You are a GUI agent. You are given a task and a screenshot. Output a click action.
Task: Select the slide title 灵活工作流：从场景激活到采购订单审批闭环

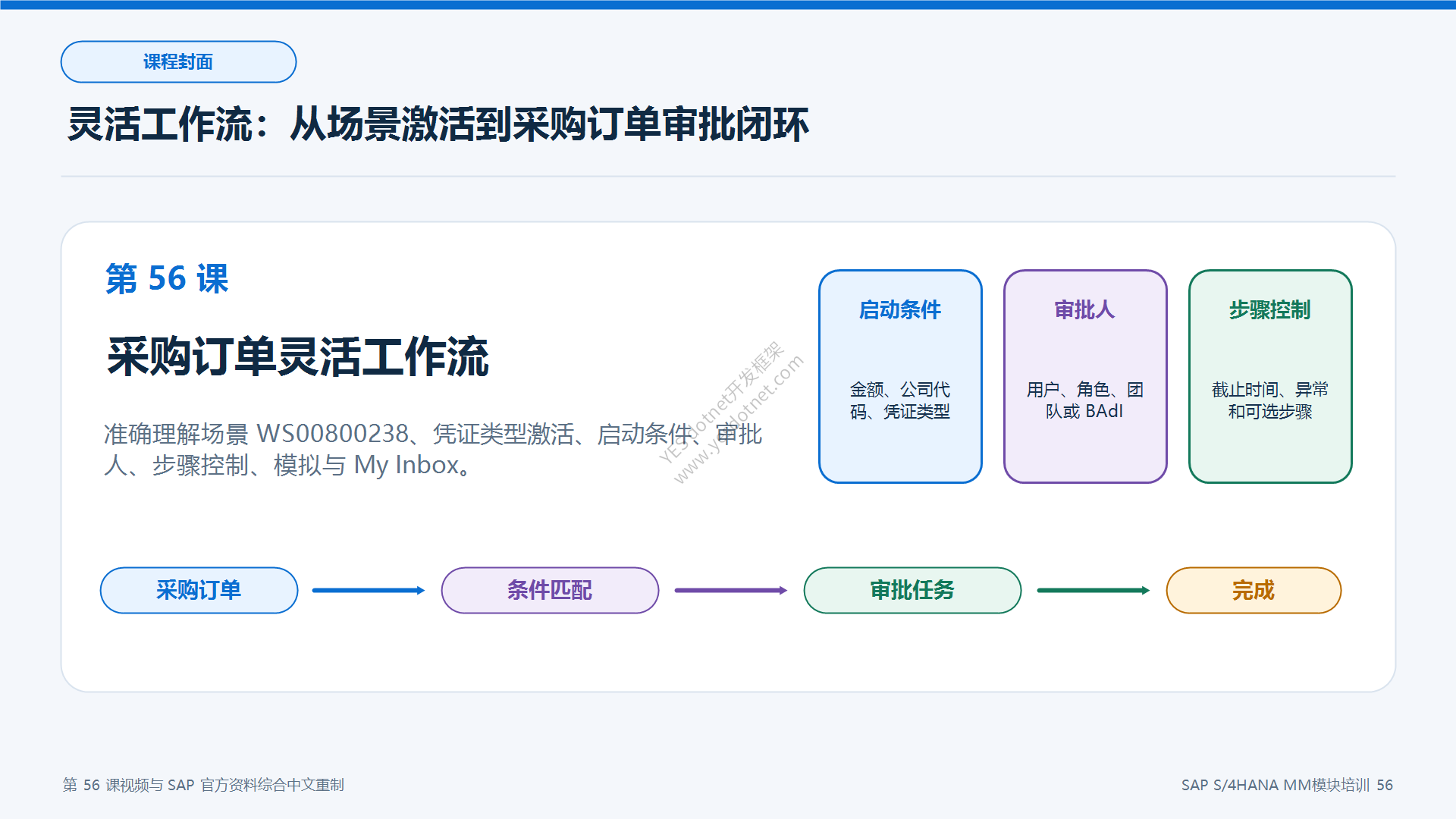[438, 124]
